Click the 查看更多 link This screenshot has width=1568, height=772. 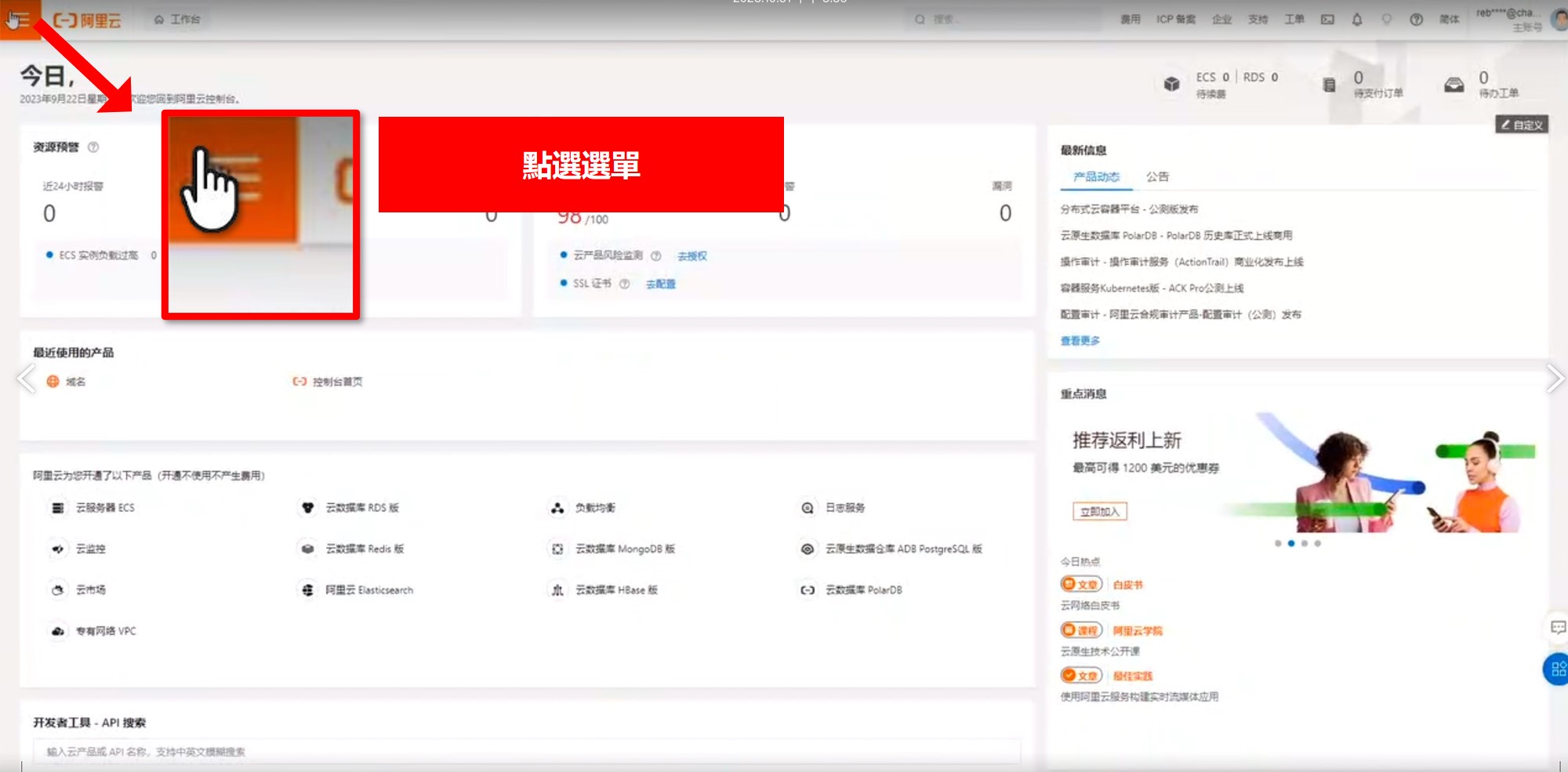(x=1080, y=341)
